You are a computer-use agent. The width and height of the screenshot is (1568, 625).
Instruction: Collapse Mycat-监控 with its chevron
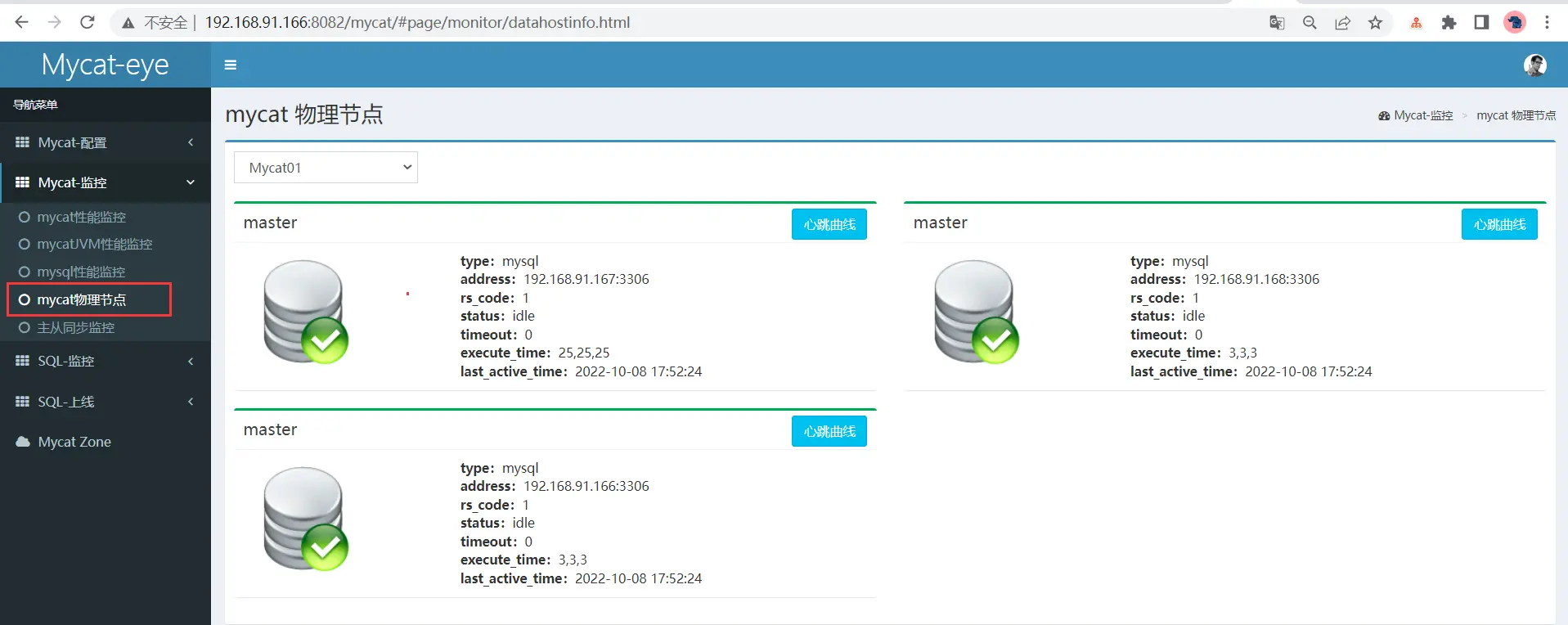tap(191, 182)
